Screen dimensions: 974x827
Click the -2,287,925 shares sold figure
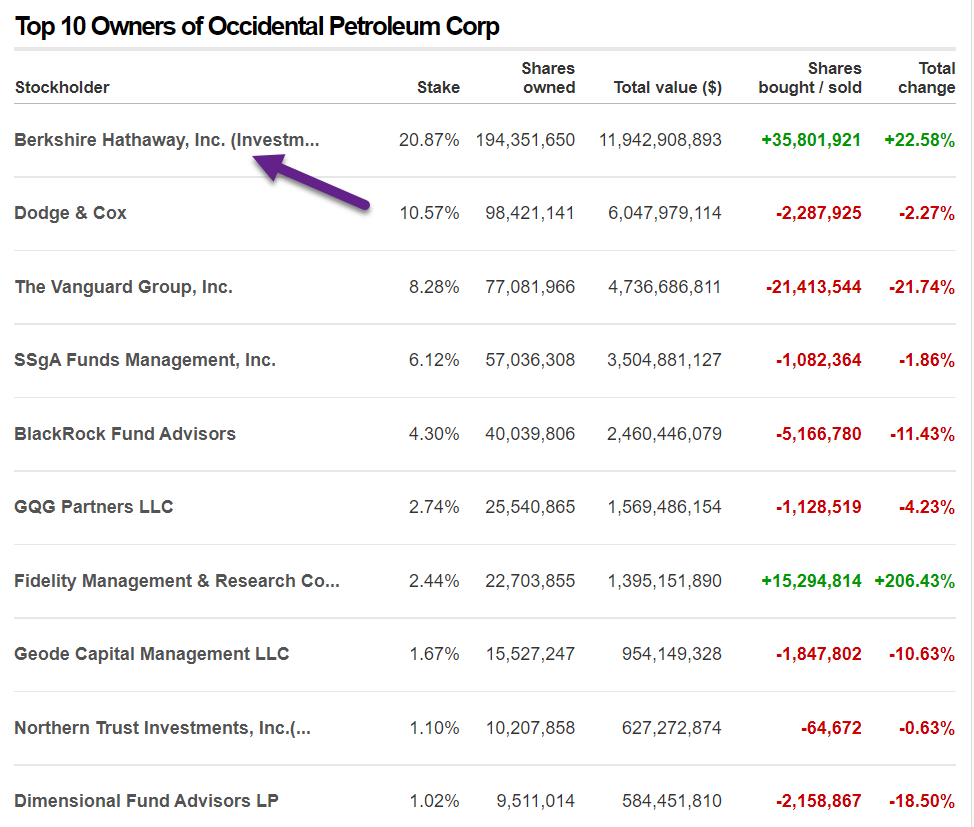click(x=819, y=213)
